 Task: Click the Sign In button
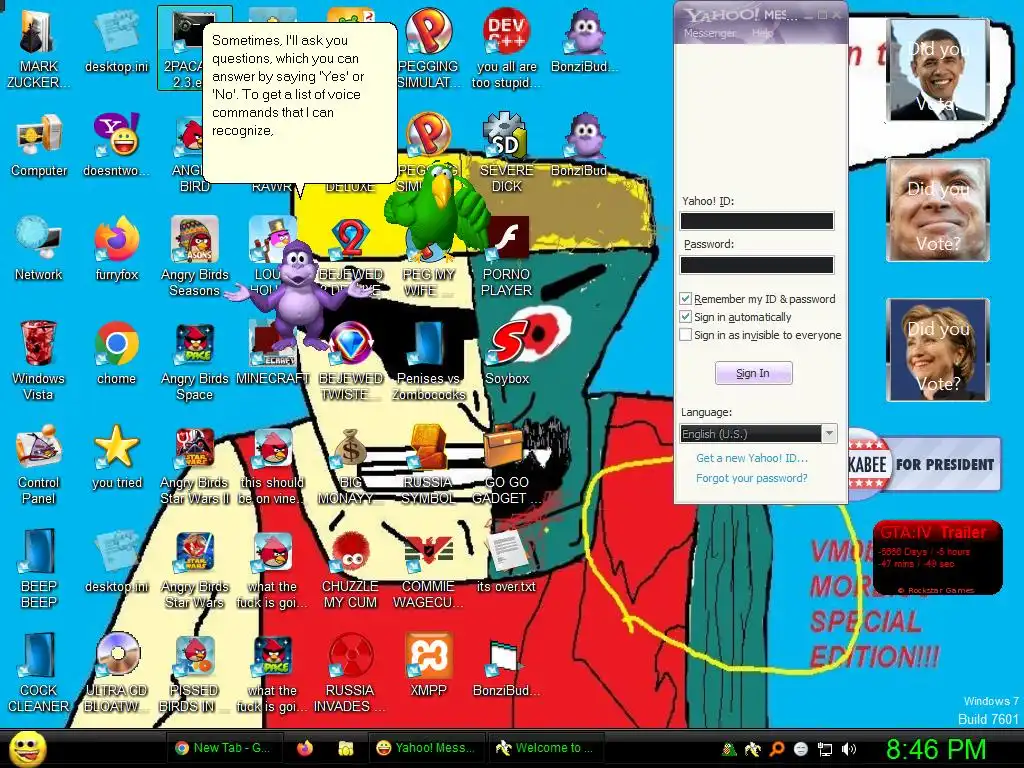[754, 373]
